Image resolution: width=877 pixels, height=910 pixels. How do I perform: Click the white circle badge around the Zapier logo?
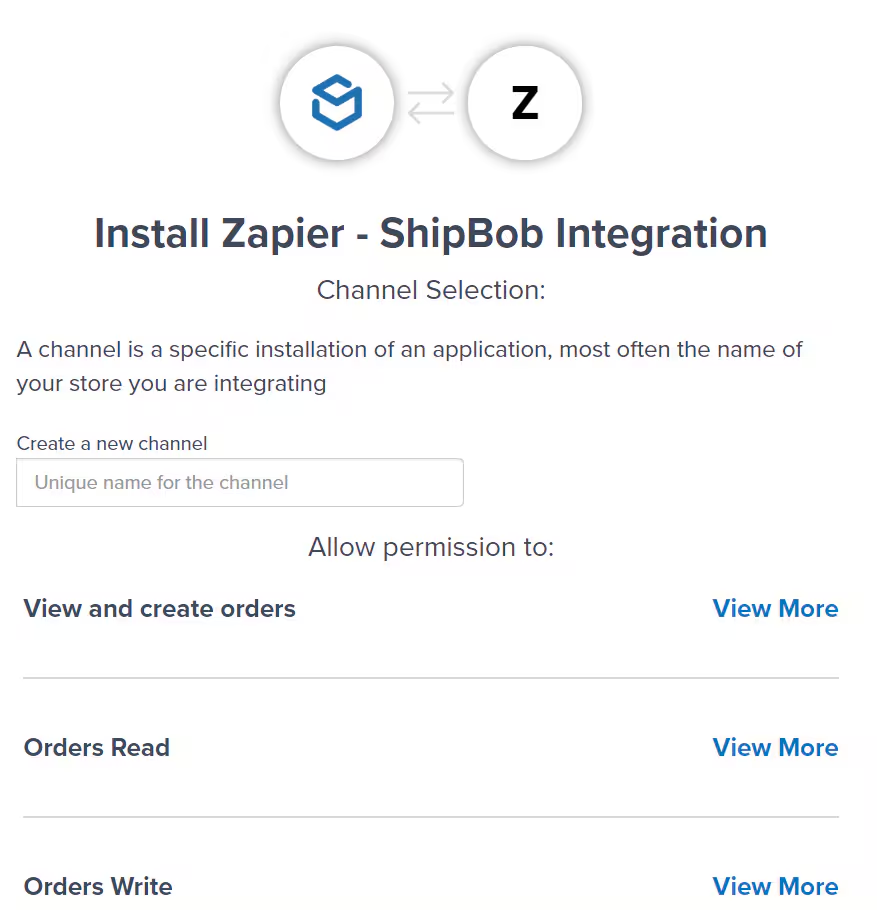(524, 60)
